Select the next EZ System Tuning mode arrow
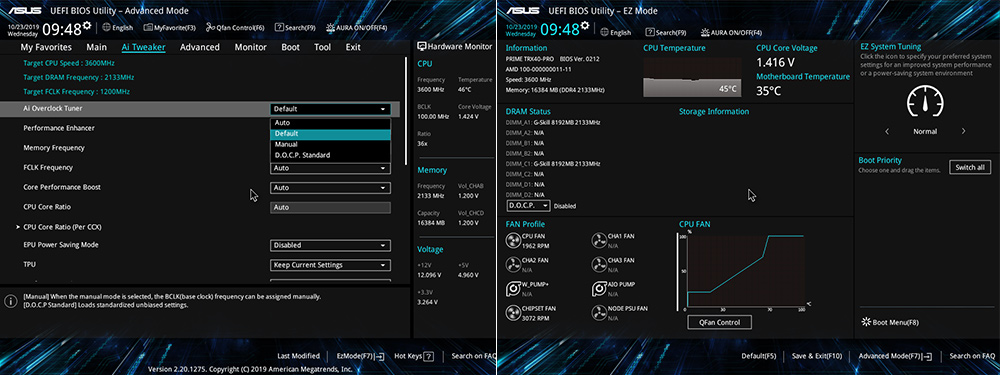Screen dimensions: 1000x375 point(963,131)
